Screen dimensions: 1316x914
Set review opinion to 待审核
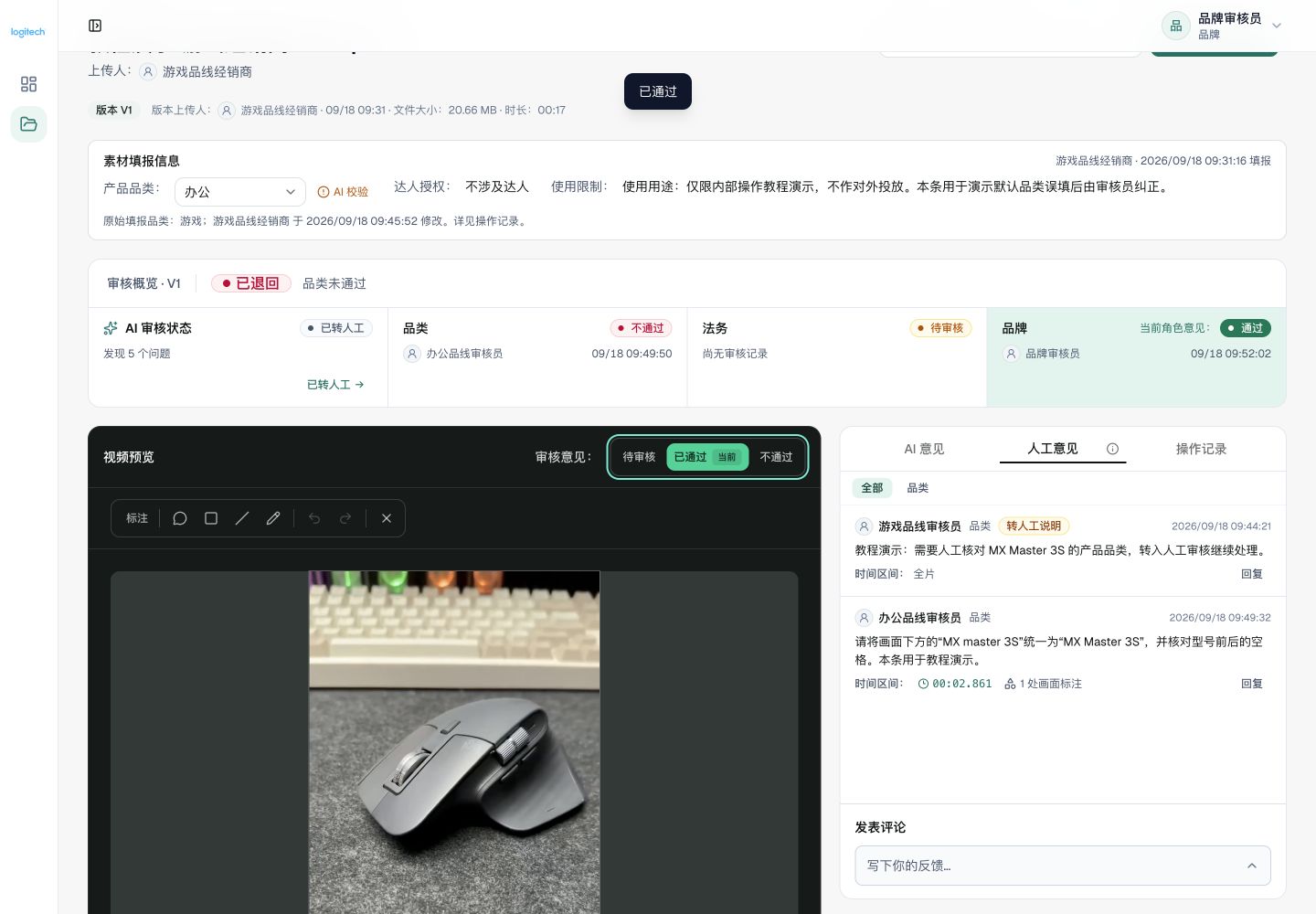point(639,457)
